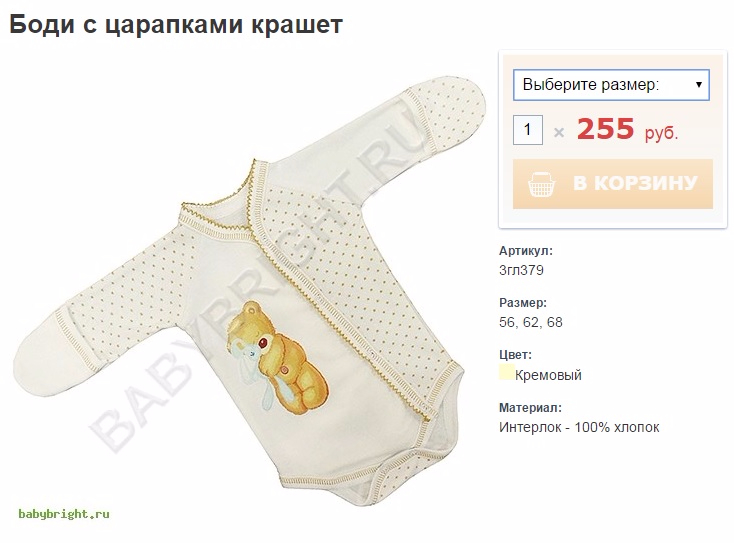
Task: Click the "Материал:" label
Action: pyautogui.click(x=530, y=408)
